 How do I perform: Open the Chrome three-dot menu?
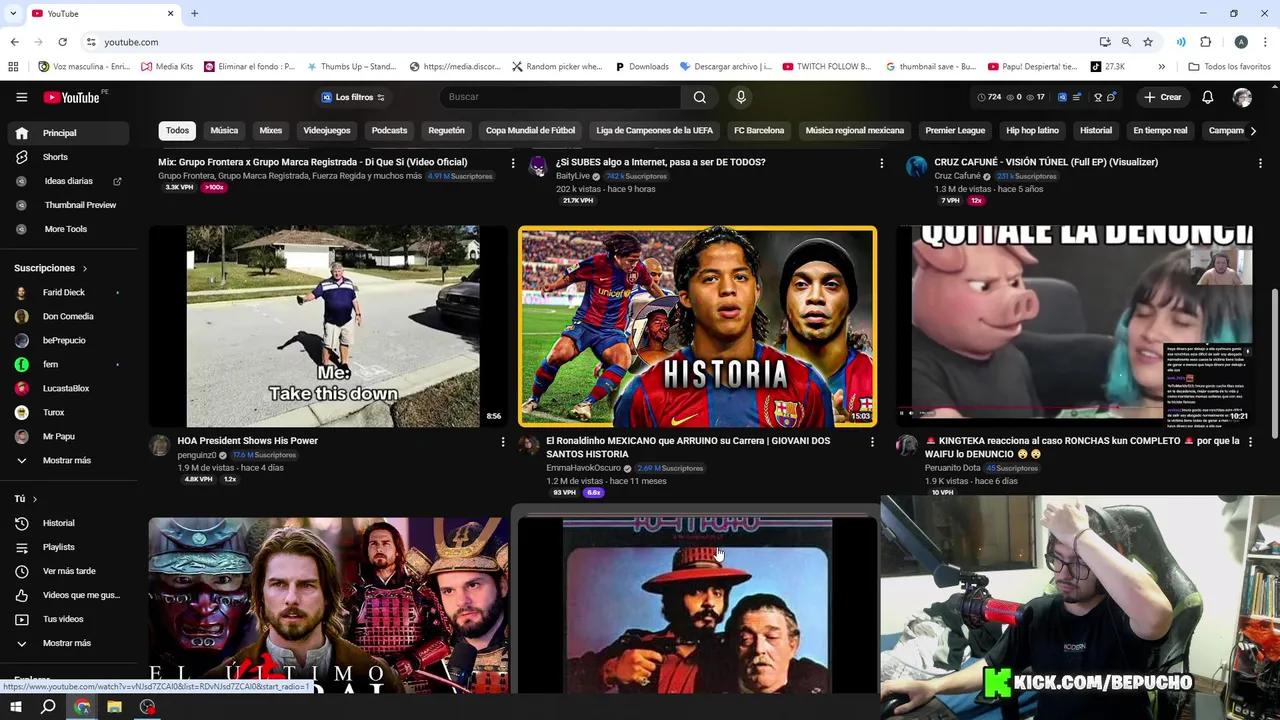click(x=1265, y=42)
